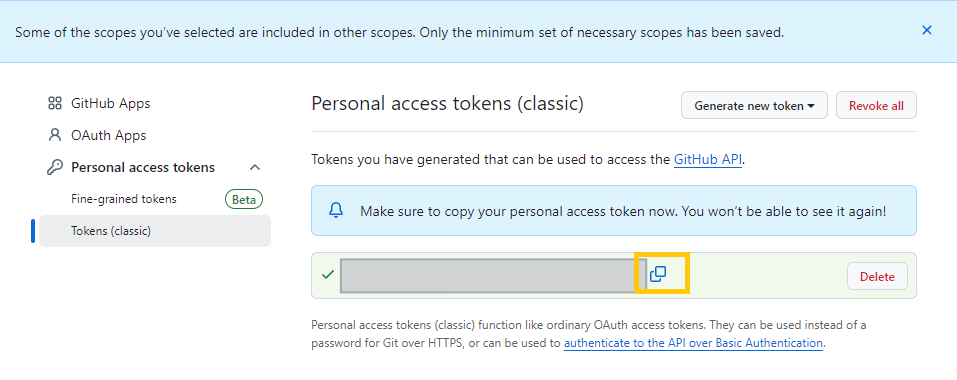This screenshot has height=380, width=957.
Task: Click the OAuth Apps person icon
Action: [55, 135]
